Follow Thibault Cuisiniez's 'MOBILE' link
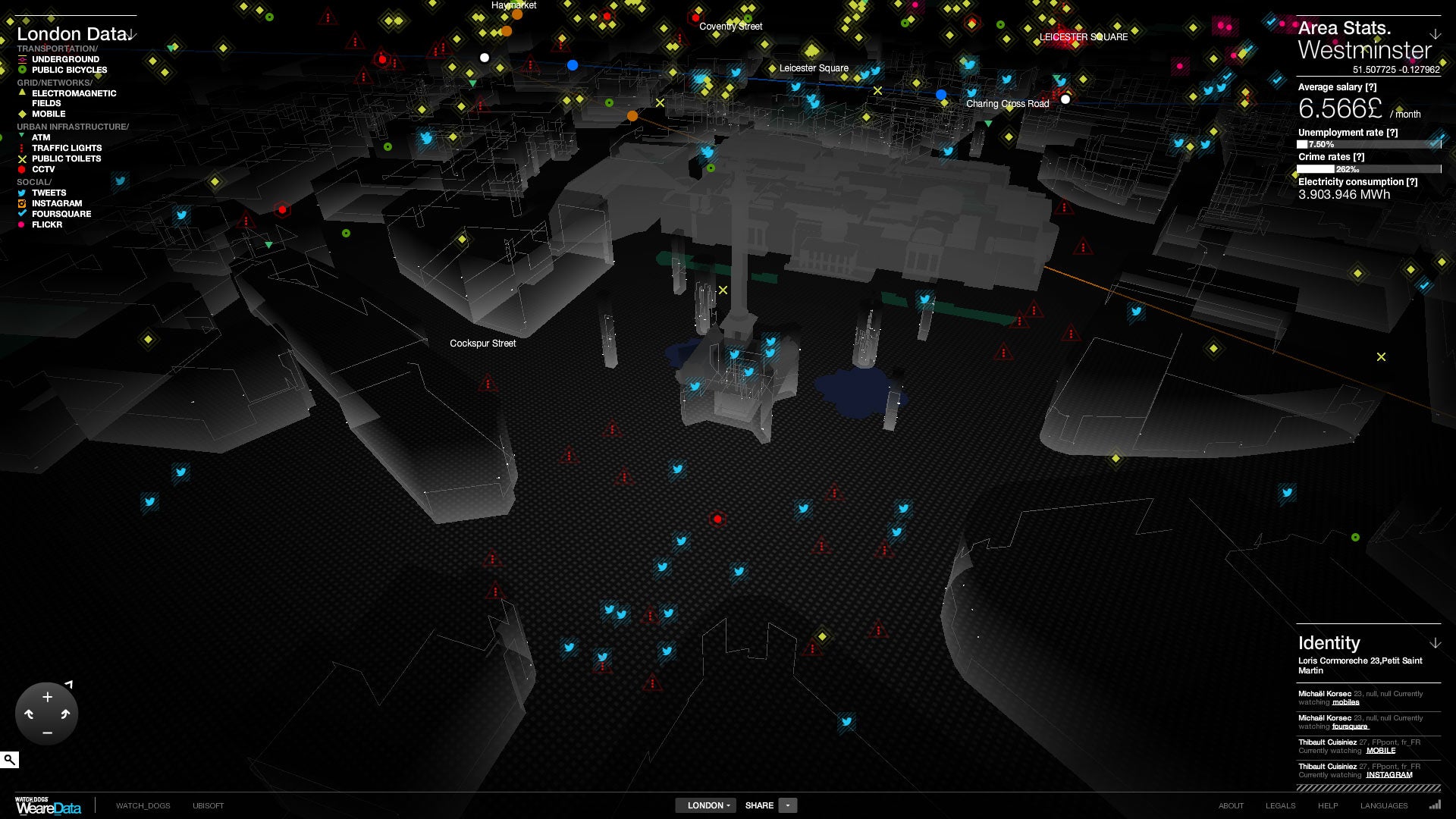 [1381, 751]
